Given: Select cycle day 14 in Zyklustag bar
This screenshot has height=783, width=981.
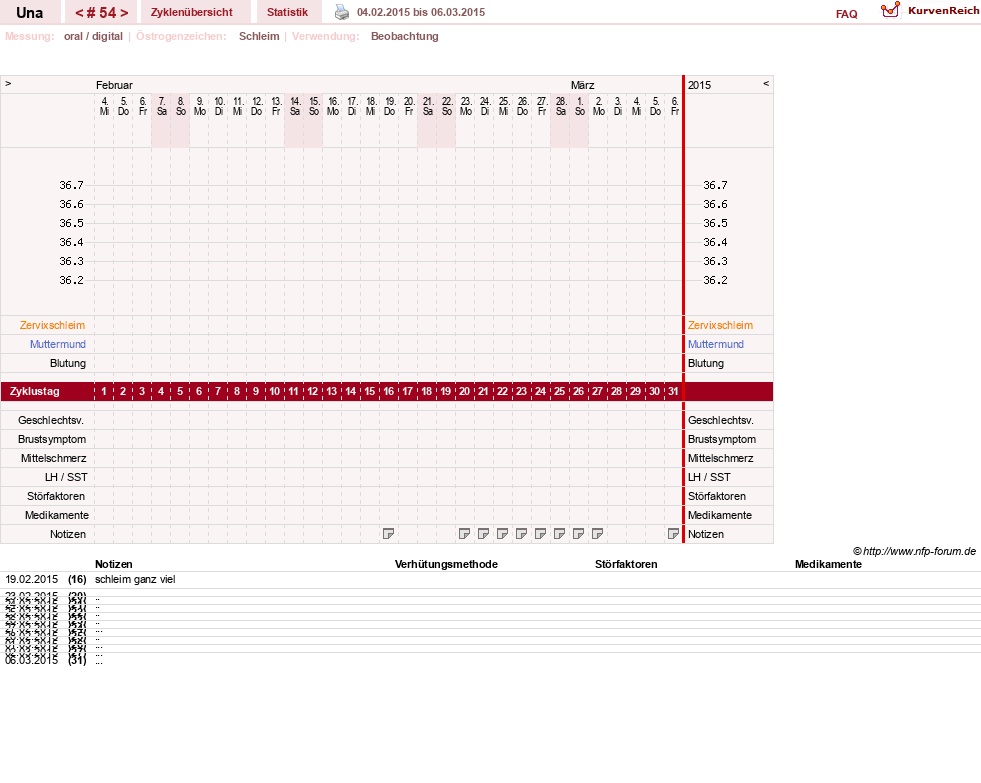Looking at the screenshot, I should point(350,392).
